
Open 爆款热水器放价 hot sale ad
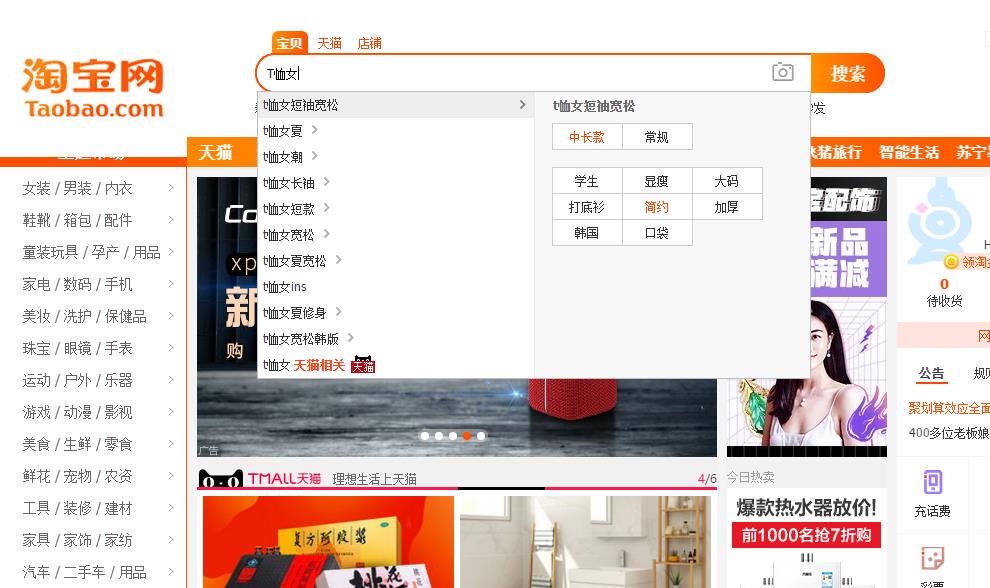point(806,537)
